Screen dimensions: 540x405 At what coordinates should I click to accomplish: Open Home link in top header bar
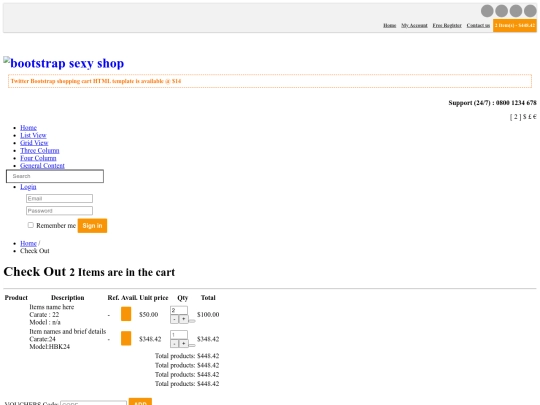click(x=390, y=25)
